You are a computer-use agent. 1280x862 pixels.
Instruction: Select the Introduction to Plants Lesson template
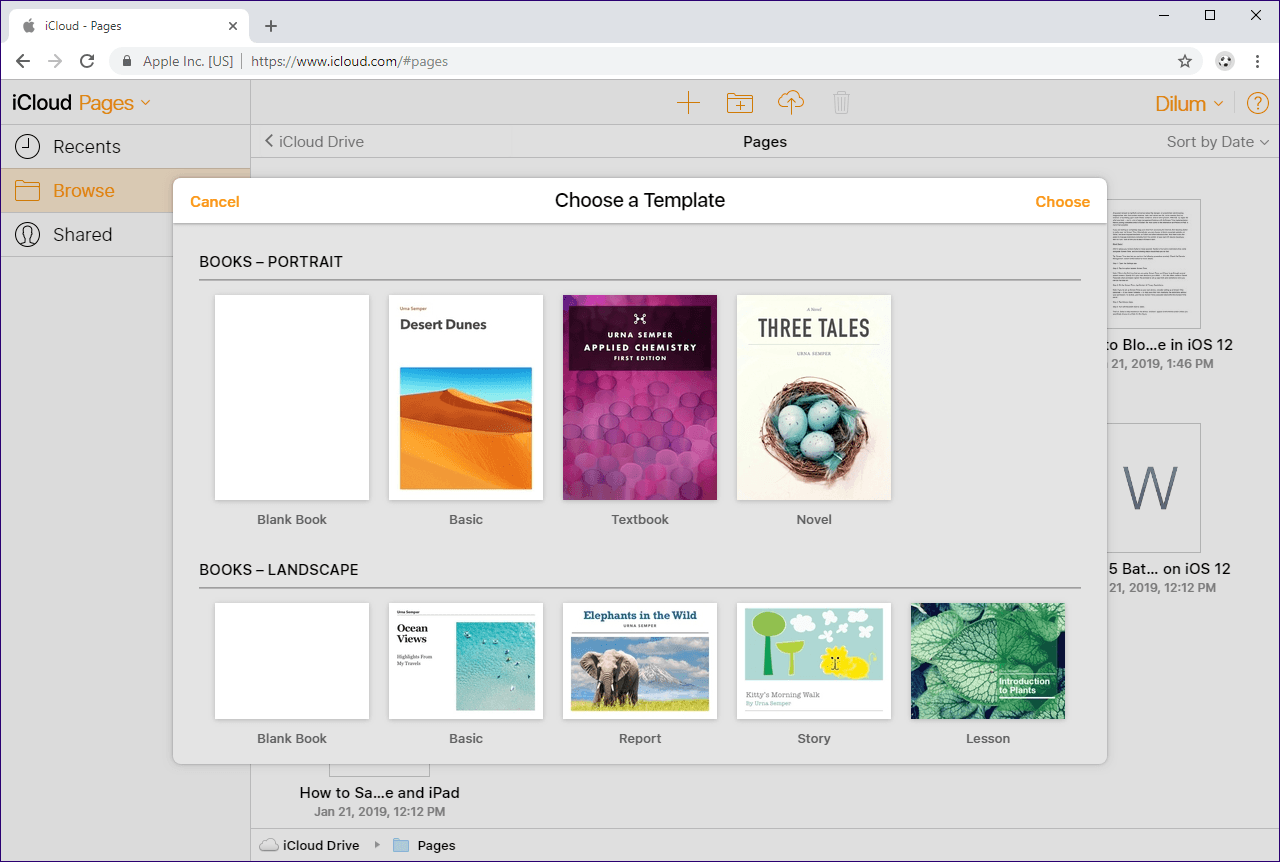988,661
